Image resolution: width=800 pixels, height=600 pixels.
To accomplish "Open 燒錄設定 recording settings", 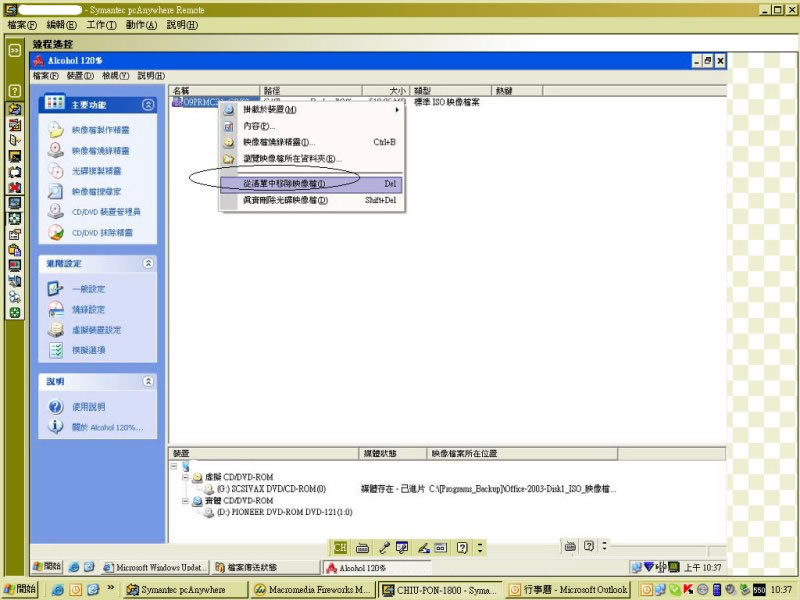I will 88,309.
